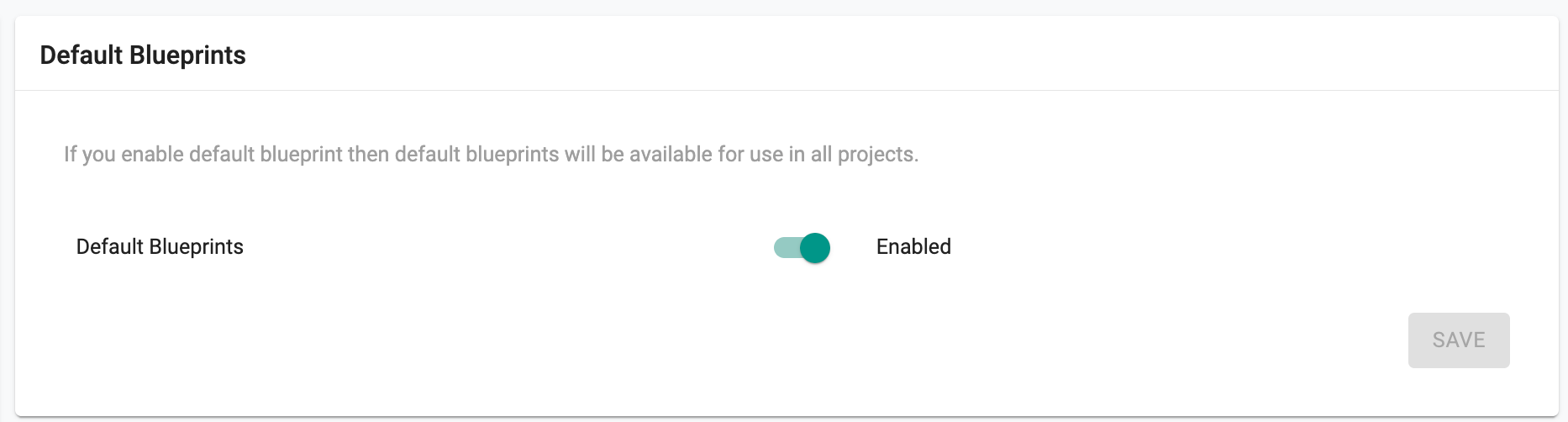Click the bold "Default Blueprints" title

(x=143, y=55)
